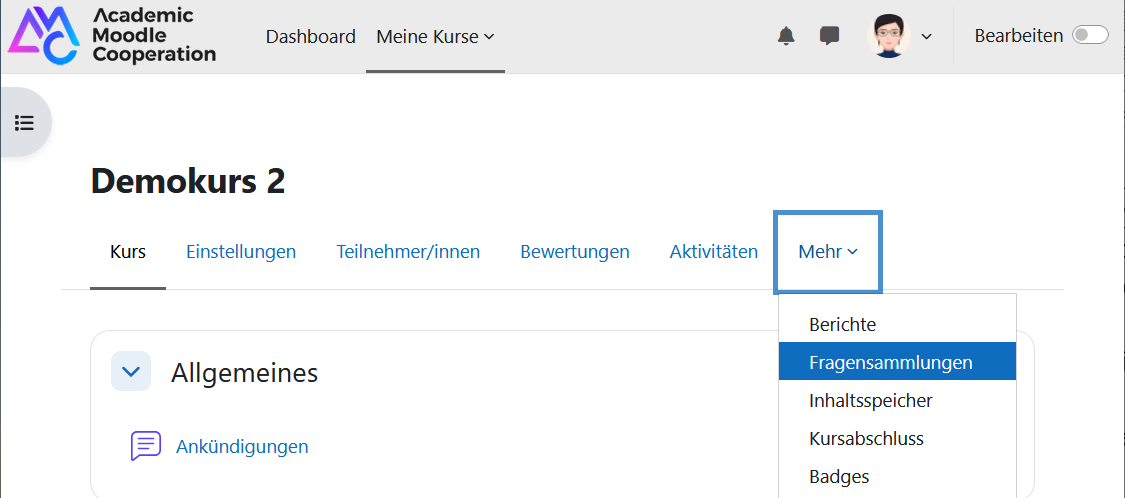
Task: Select Kursabschluss menu entry
Action: click(x=897, y=438)
